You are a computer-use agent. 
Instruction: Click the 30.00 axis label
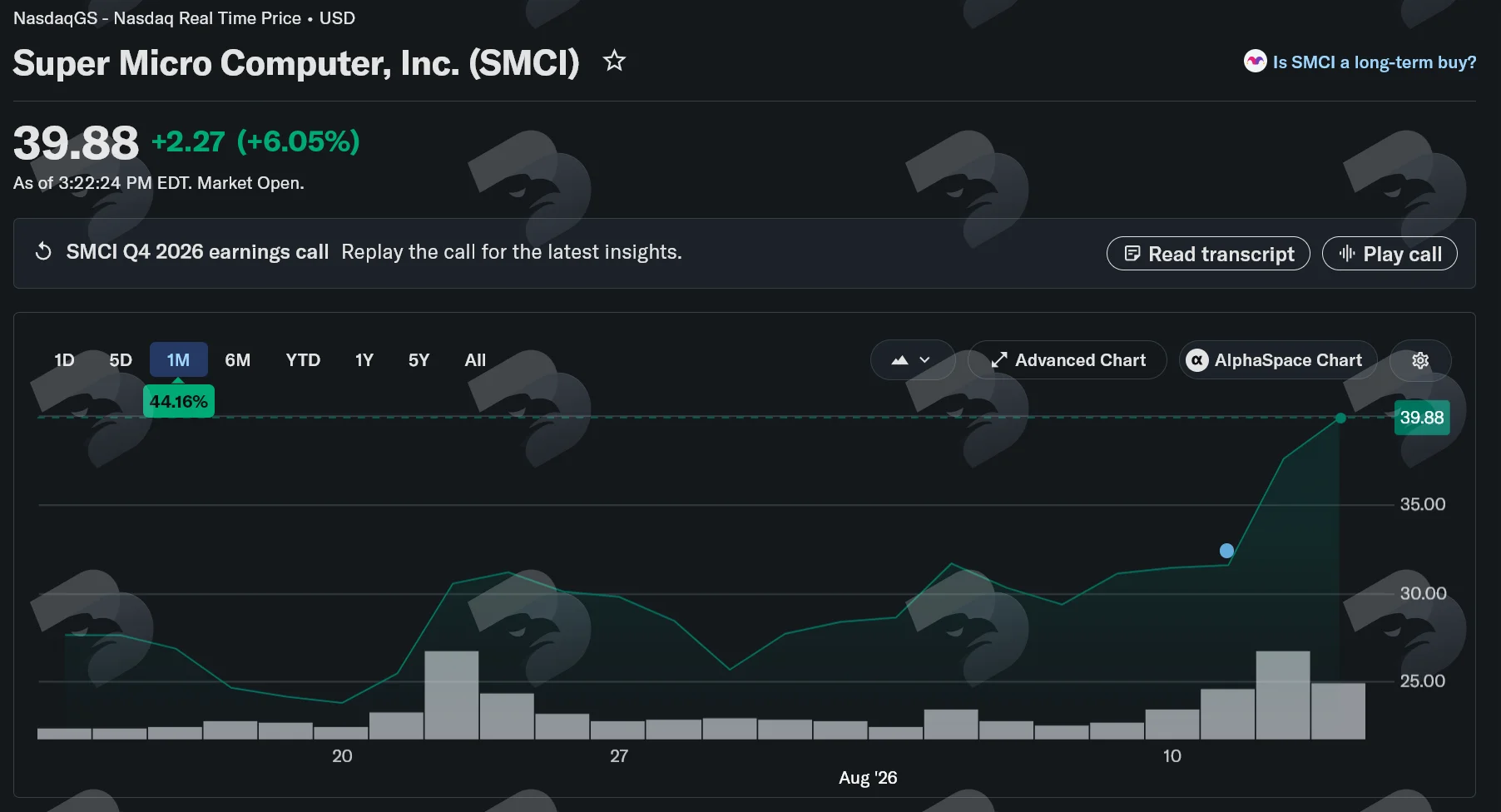(x=1423, y=593)
